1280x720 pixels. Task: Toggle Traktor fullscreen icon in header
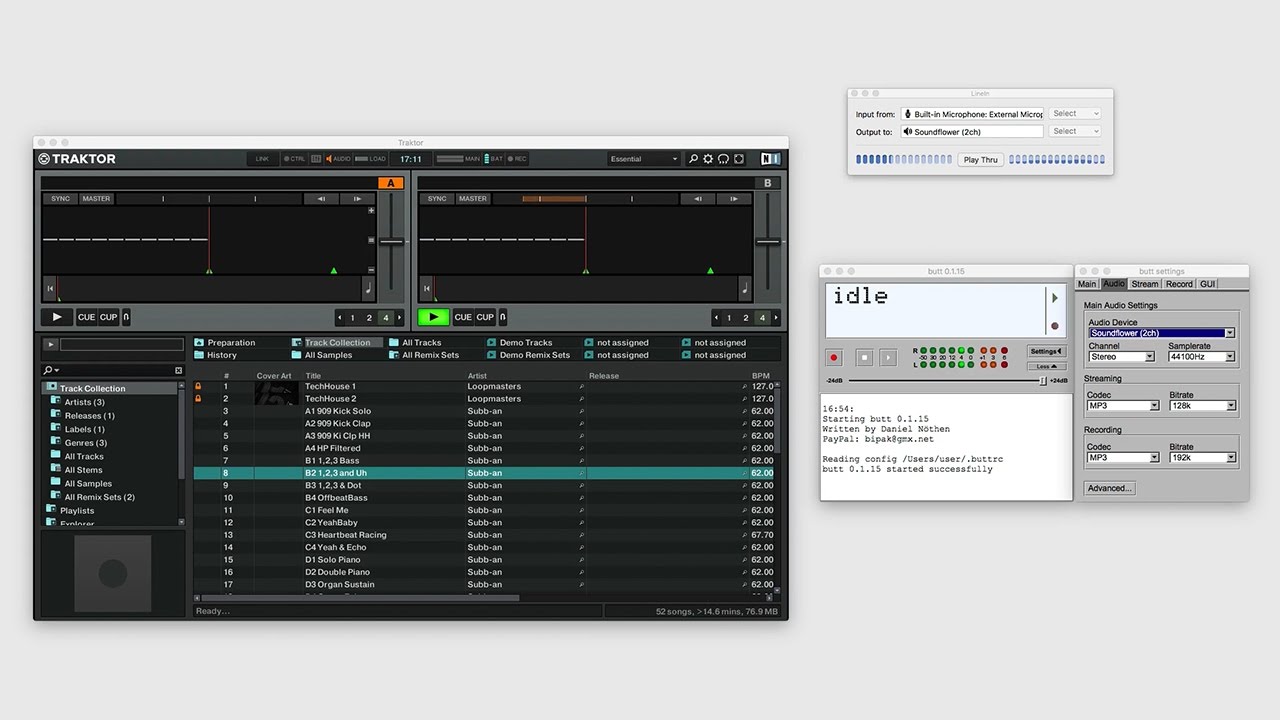click(x=739, y=159)
